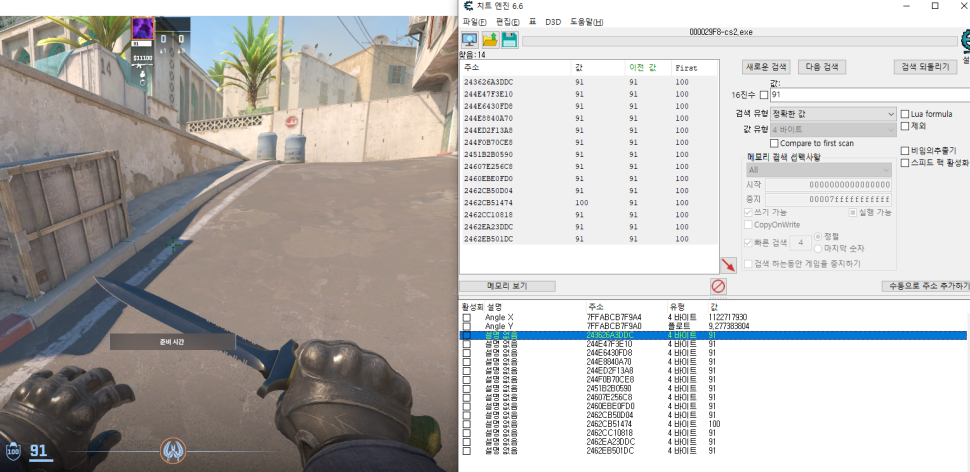This screenshot has width=970, height=472.
Task: Toggle the 빠른 검색 checkbox
Action: (x=748, y=242)
